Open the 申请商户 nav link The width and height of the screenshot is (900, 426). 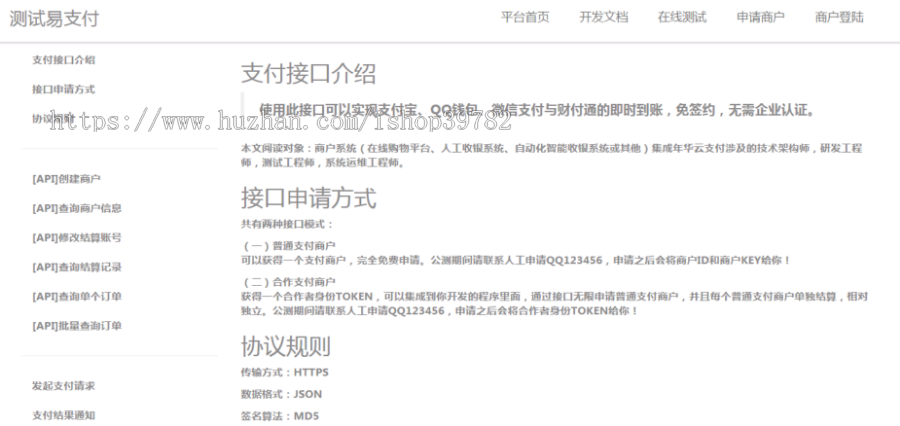coord(761,17)
